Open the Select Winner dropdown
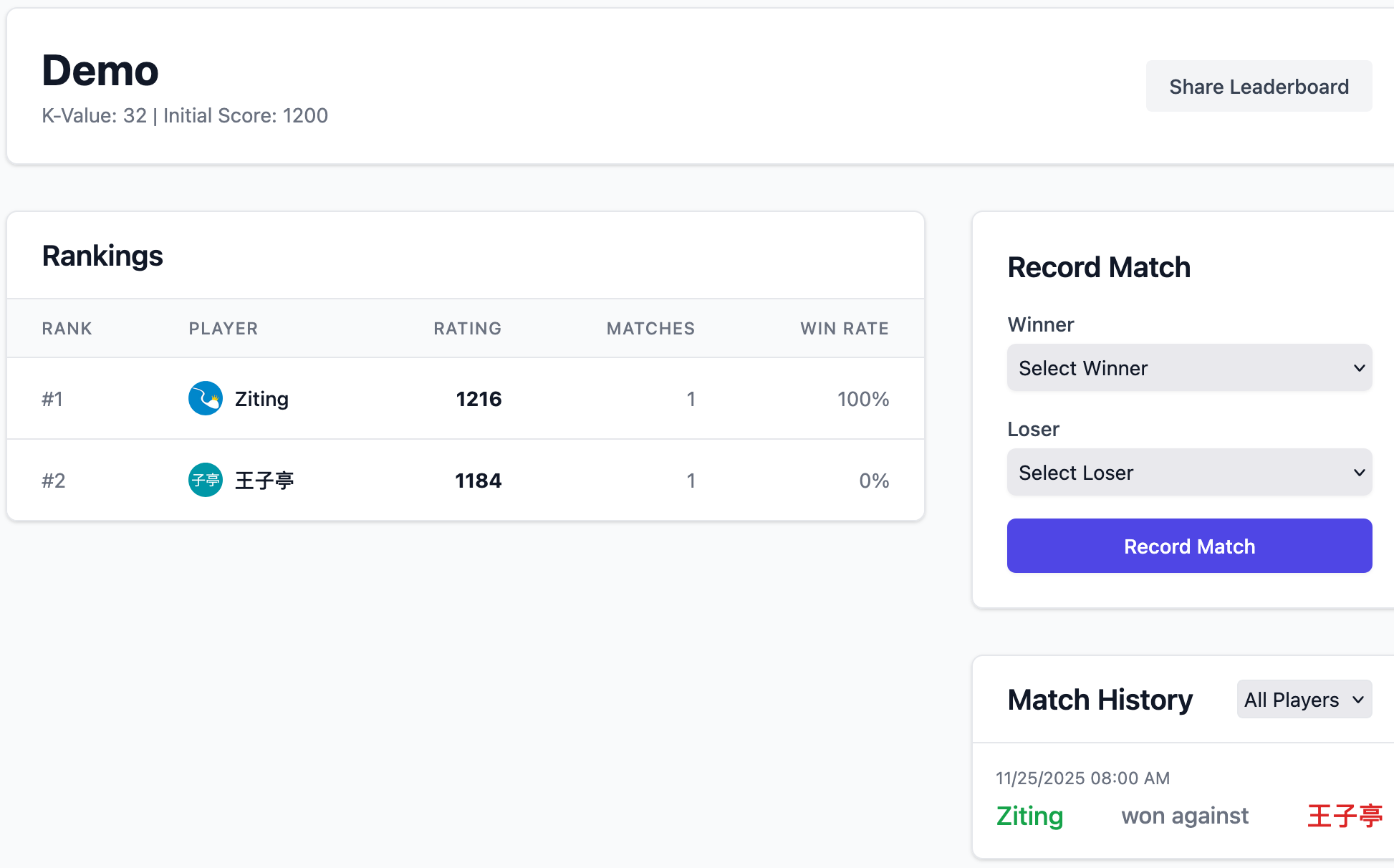The height and width of the screenshot is (868, 1394). [x=1189, y=368]
